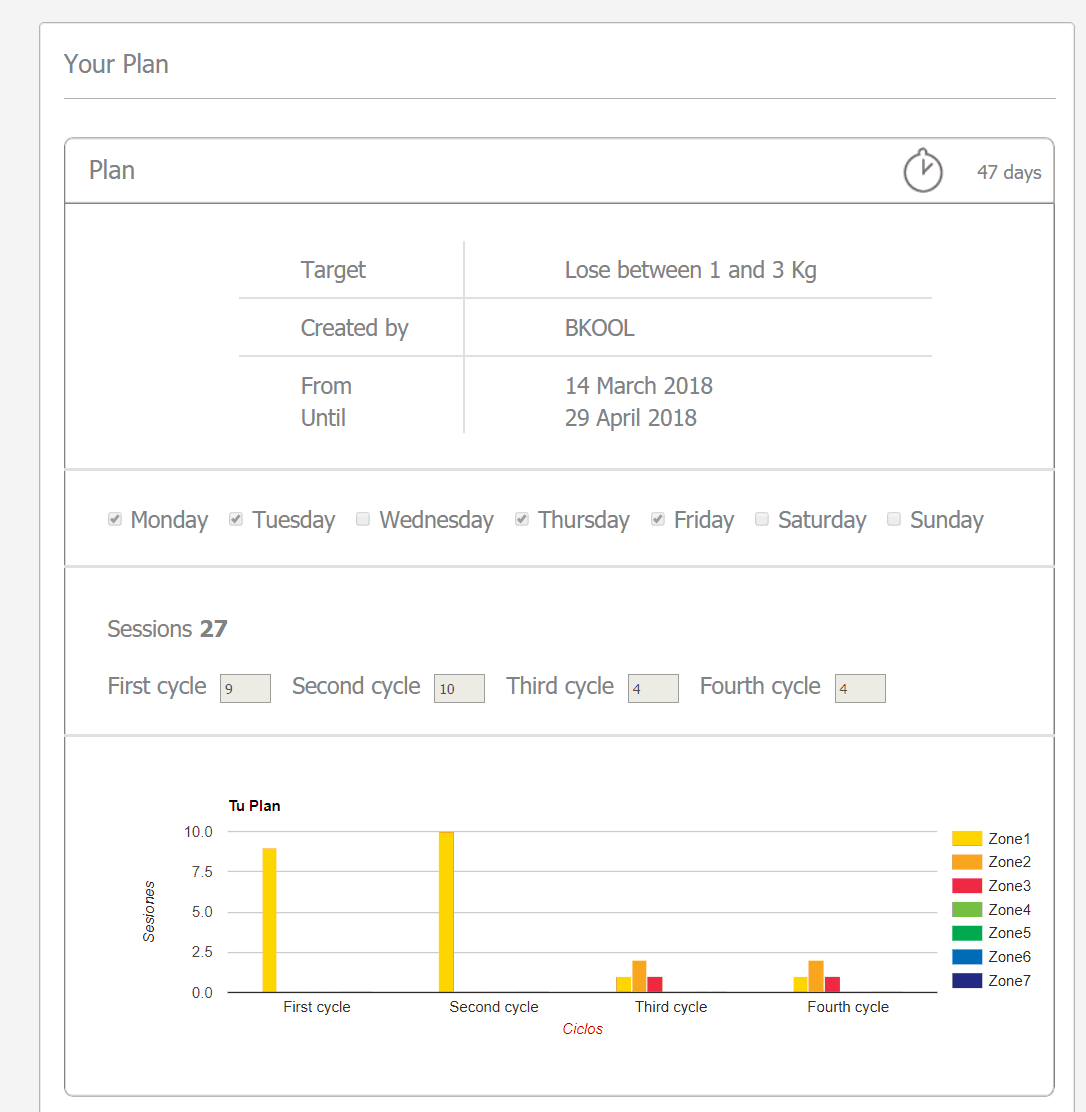Select the Zone2 orange legend swatch
The height and width of the screenshot is (1112, 1086).
coord(967,862)
